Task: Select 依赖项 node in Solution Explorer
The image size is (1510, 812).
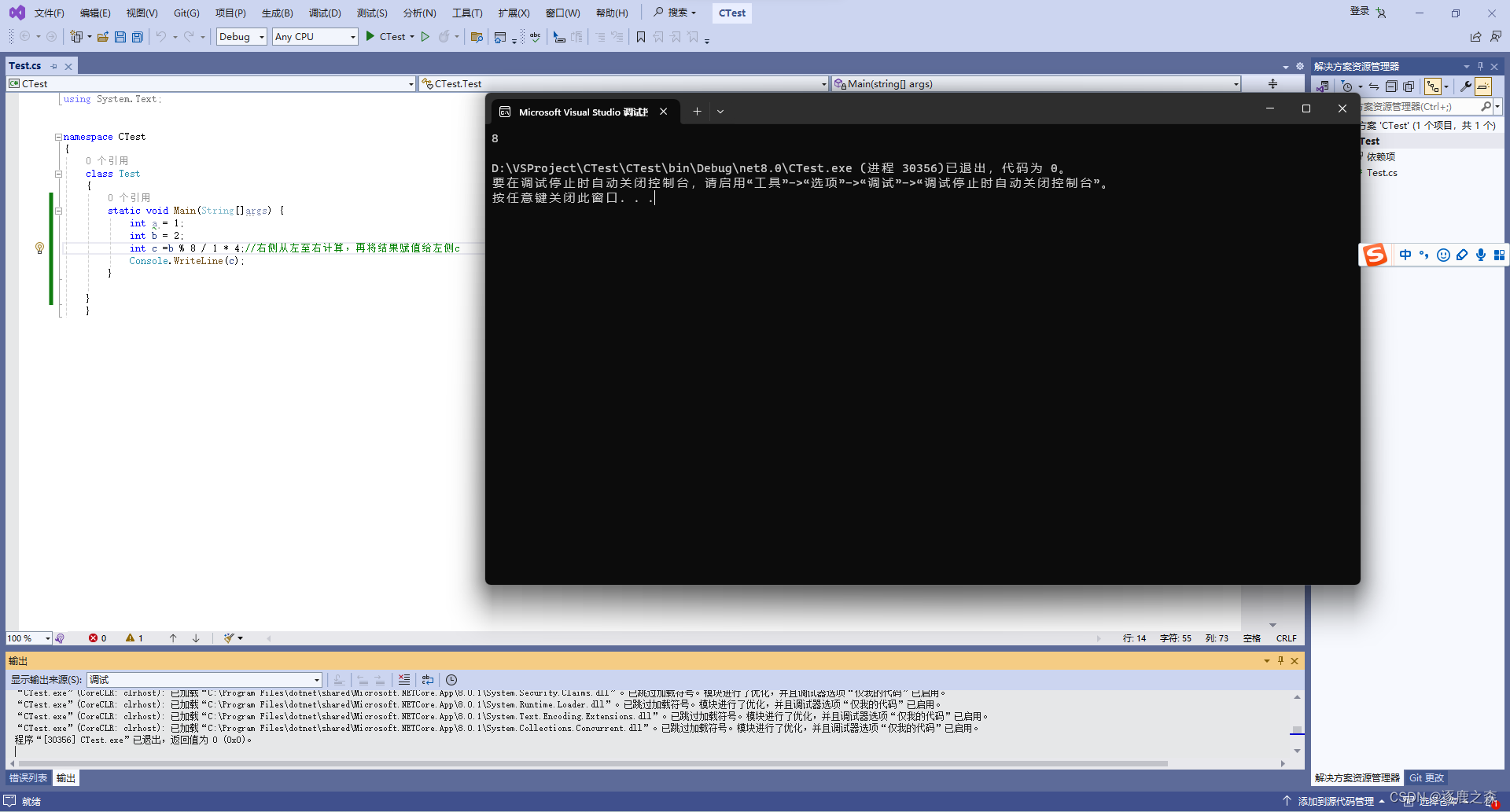Action: point(1381,157)
